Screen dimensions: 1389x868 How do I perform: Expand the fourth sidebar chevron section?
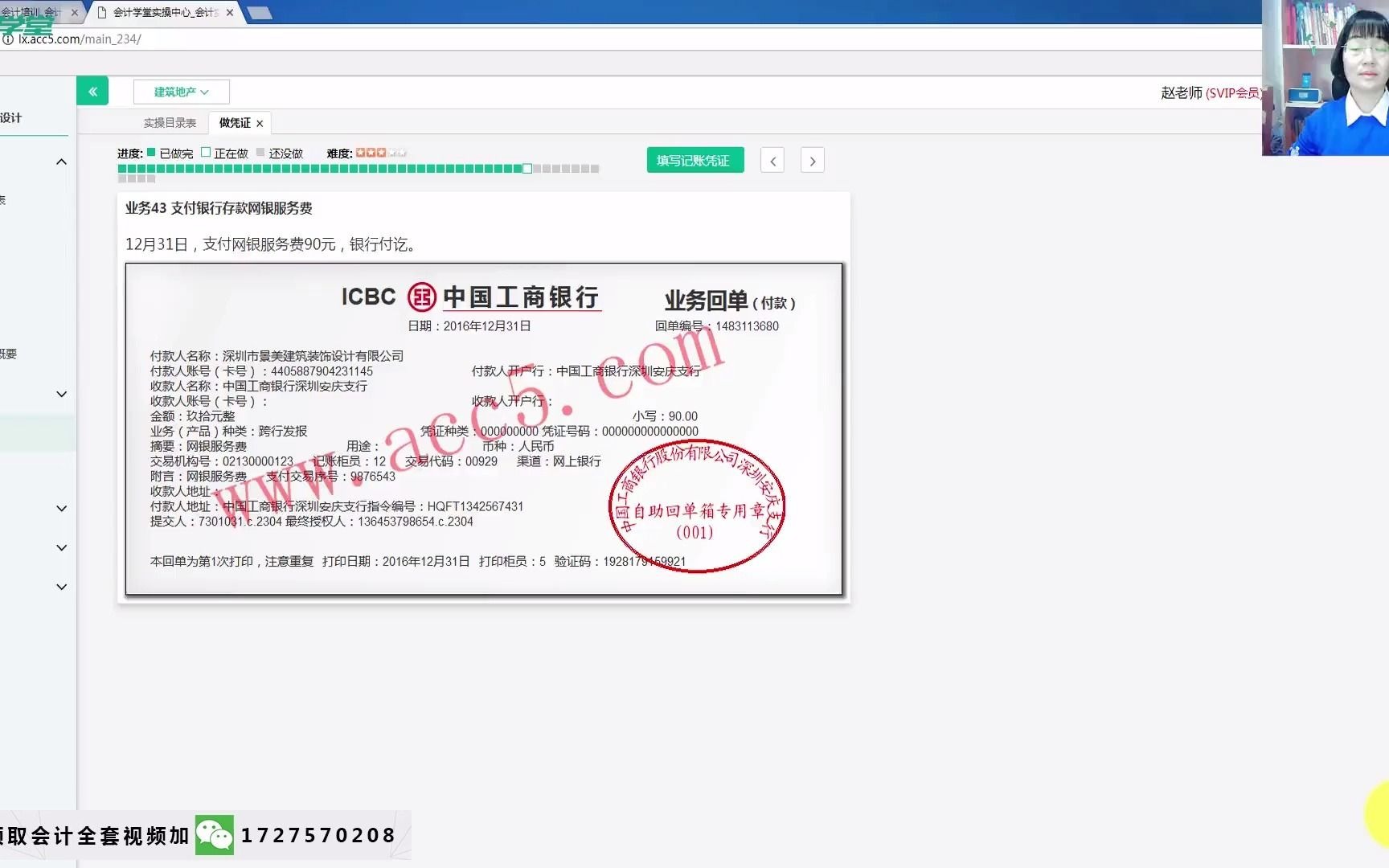[61, 547]
